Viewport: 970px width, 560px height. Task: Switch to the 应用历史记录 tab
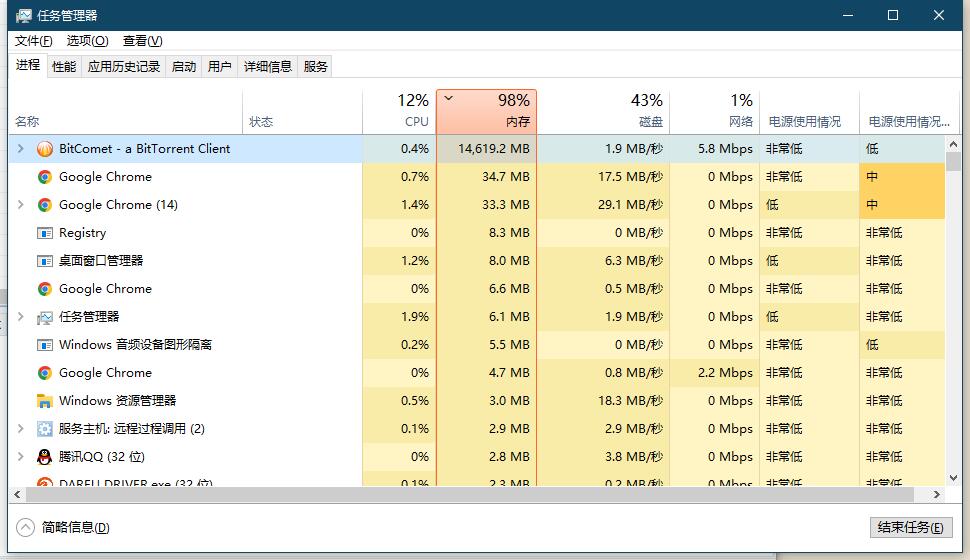click(124, 66)
